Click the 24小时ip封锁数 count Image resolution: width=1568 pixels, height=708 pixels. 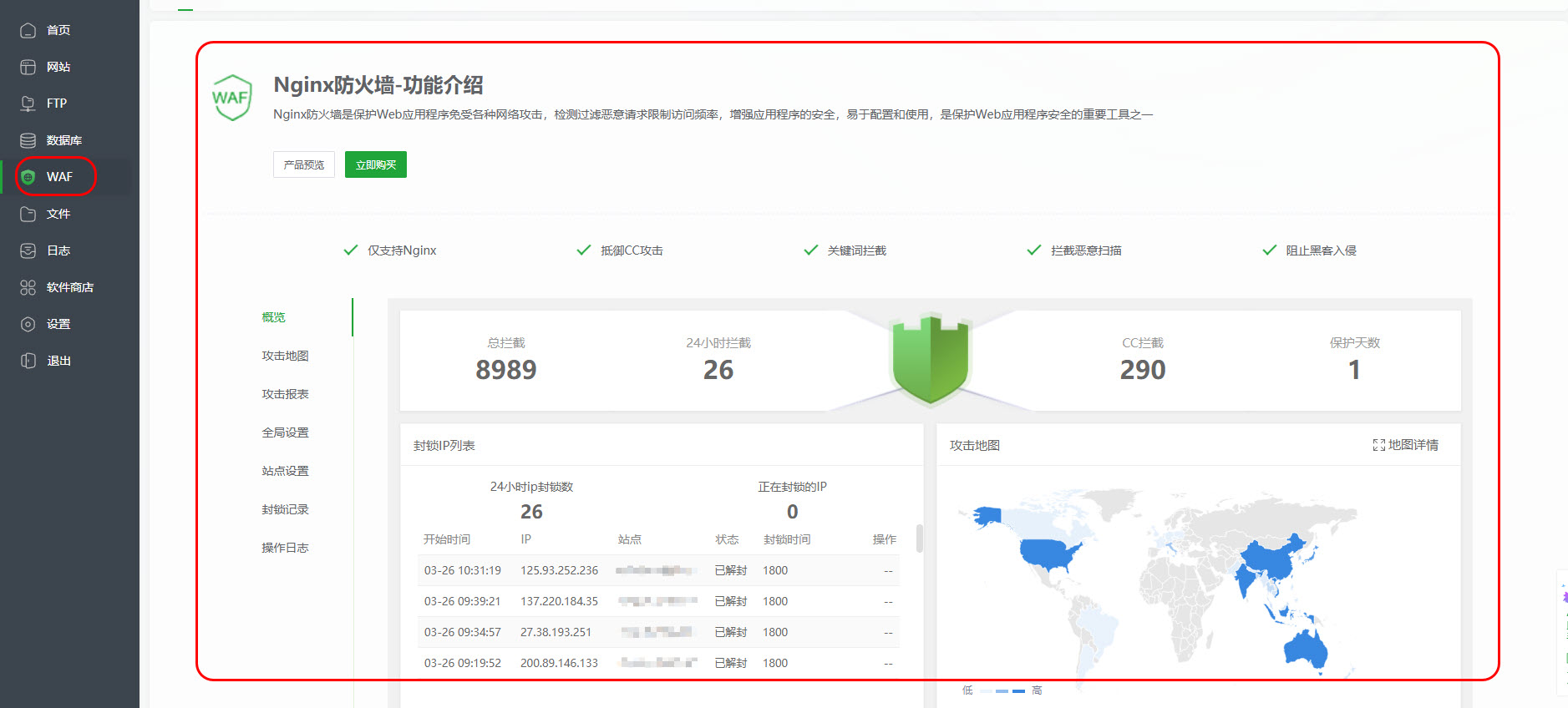coord(531,512)
